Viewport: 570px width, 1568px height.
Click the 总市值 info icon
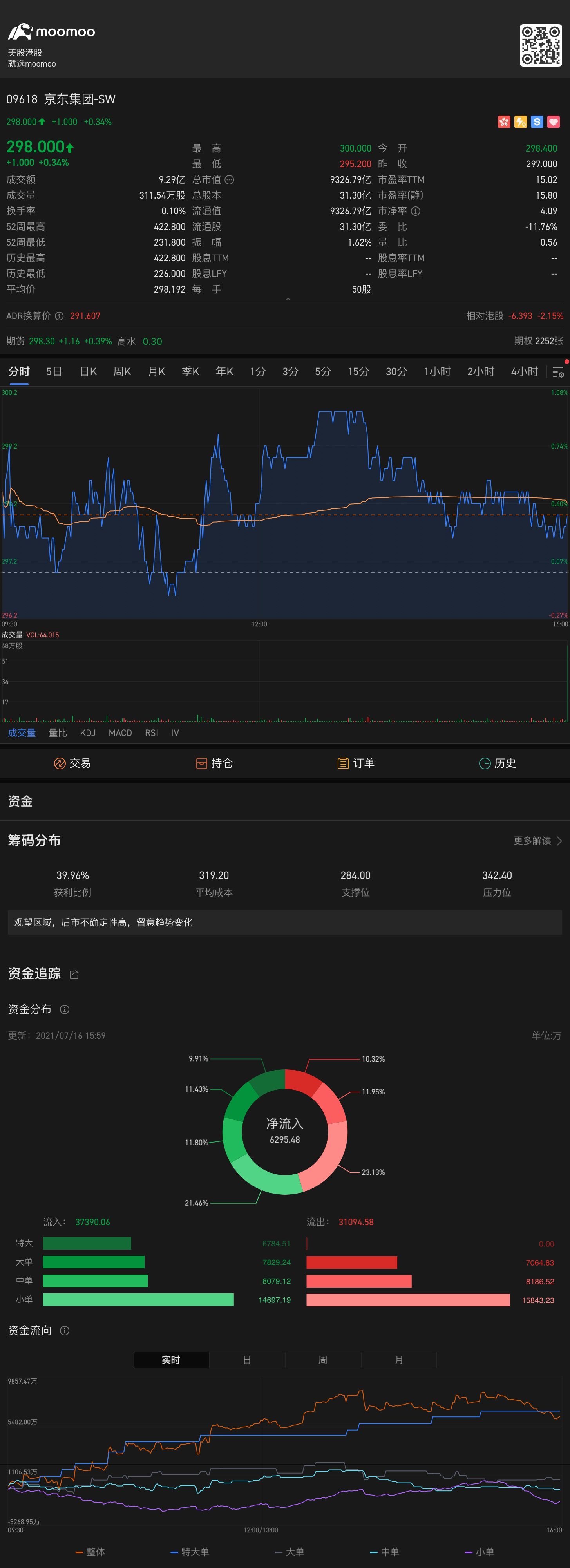tap(229, 179)
